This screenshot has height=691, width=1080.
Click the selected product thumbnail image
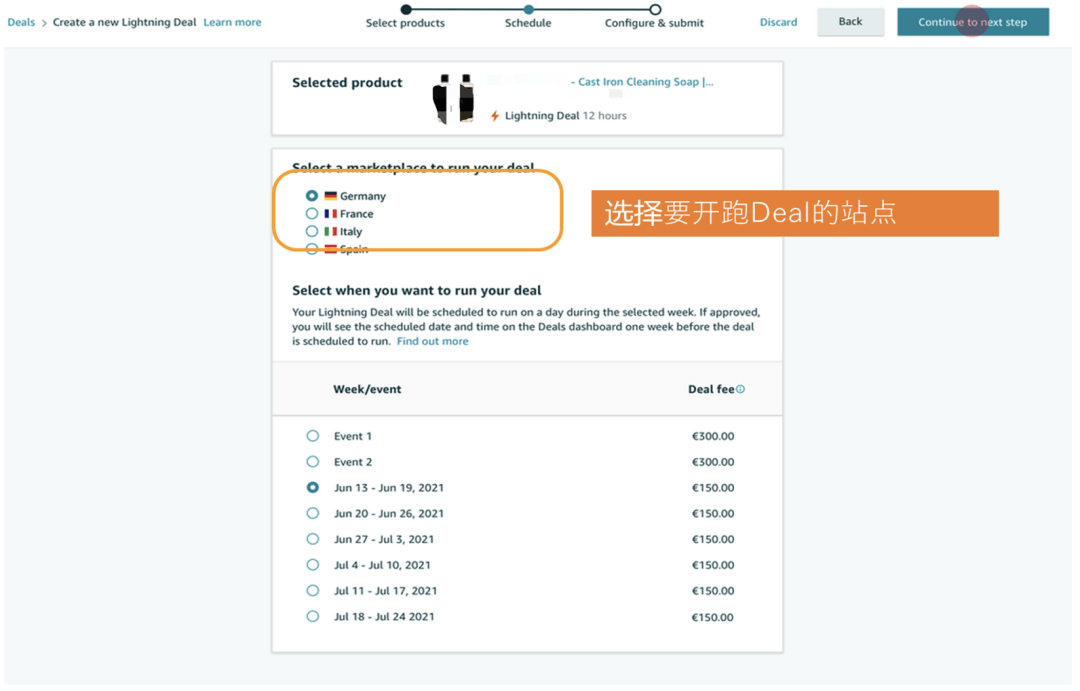point(453,98)
